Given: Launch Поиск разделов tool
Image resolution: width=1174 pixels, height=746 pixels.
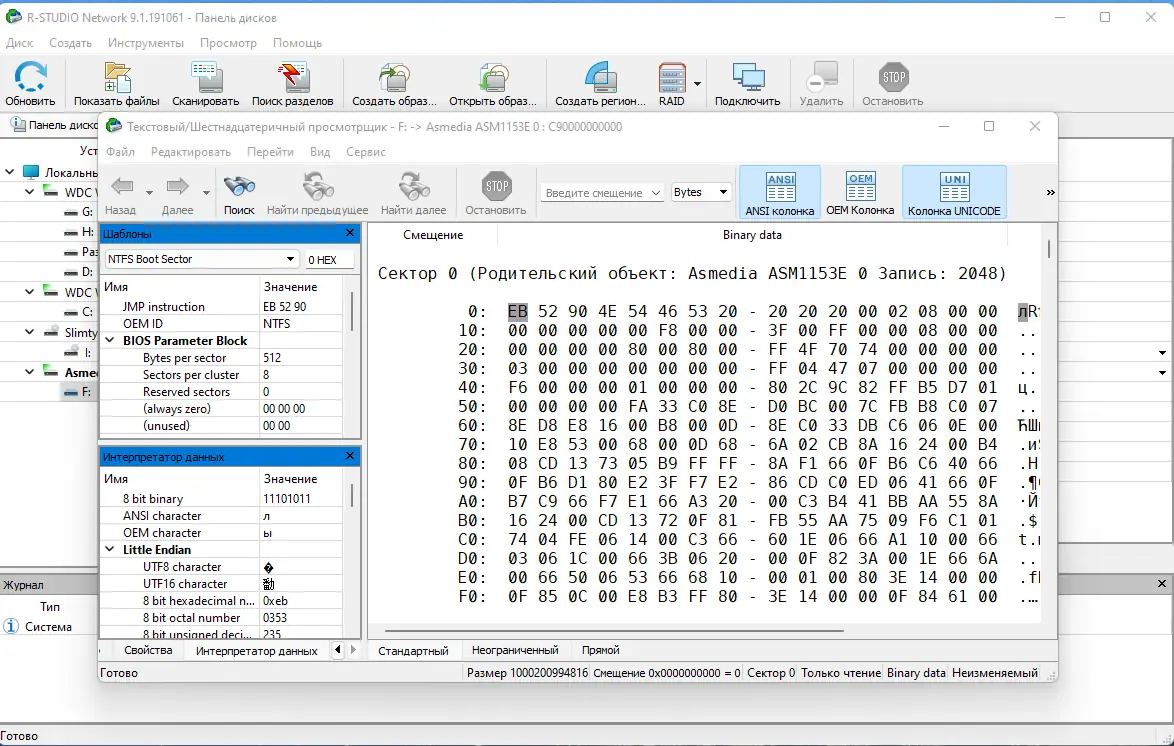Looking at the screenshot, I should pyautogui.click(x=292, y=84).
